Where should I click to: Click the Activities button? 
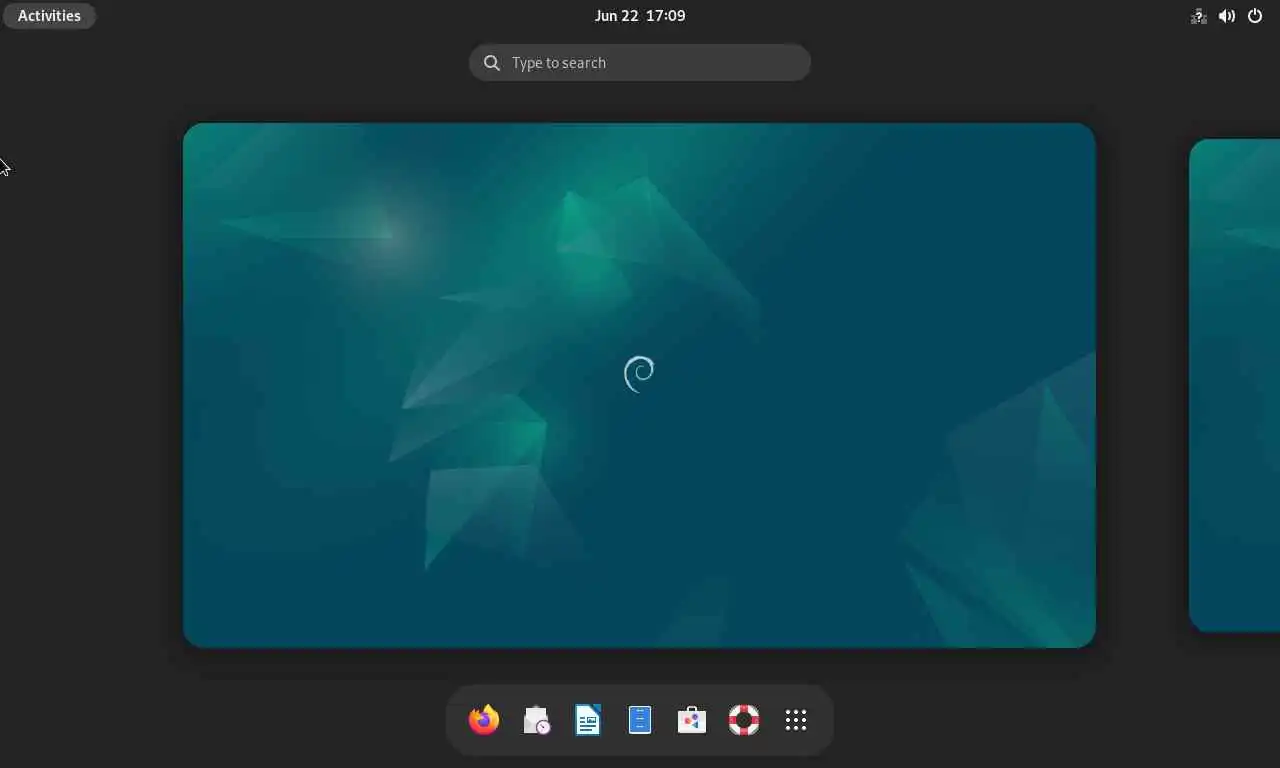pyautogui.click(x=49, y=16)
